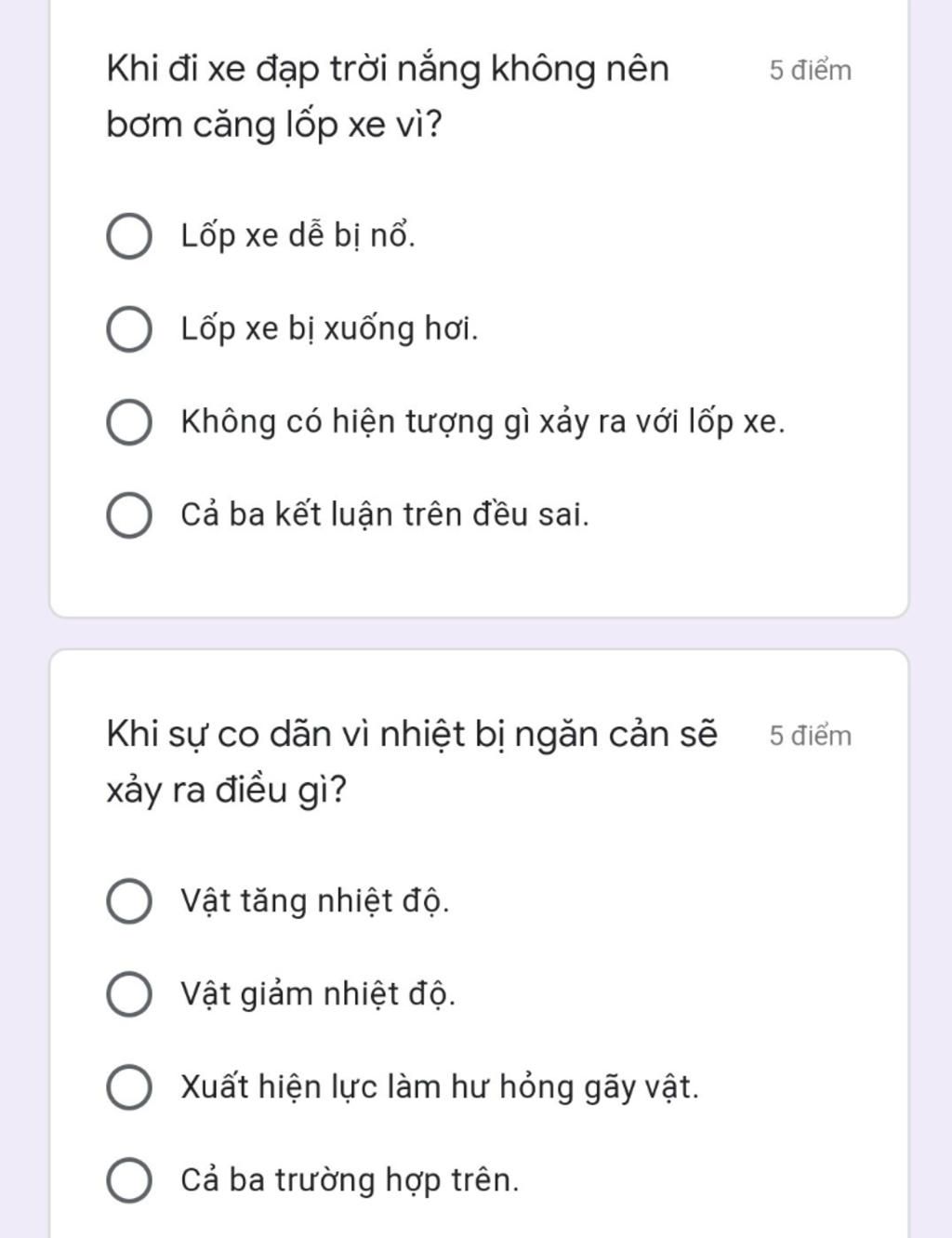Pick radio button for 'Xuất hiện lực làm hư hỏng gãy vật'
This screenshot has width=952, height=1238.
click(x=129, y=1087)
